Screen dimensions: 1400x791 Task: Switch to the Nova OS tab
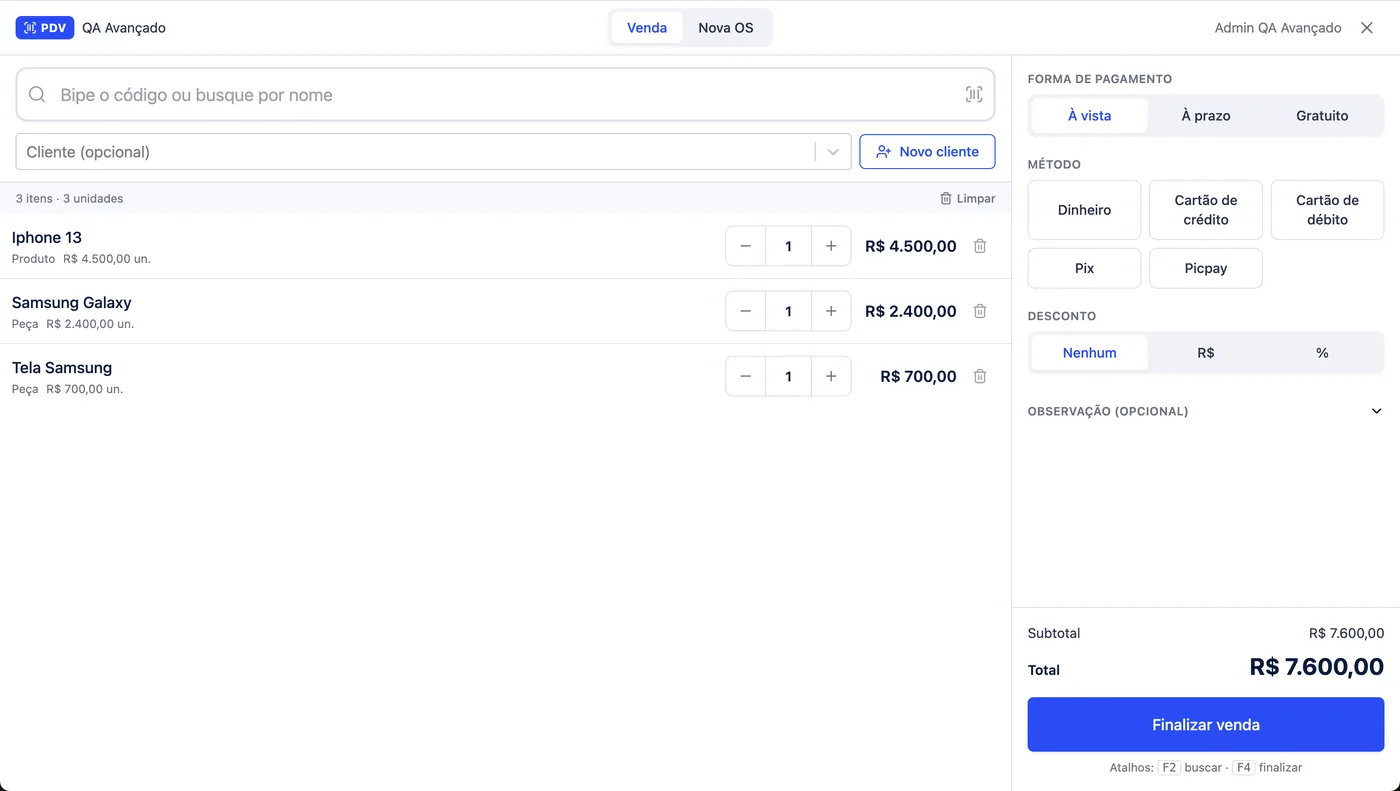click(726, 28)
